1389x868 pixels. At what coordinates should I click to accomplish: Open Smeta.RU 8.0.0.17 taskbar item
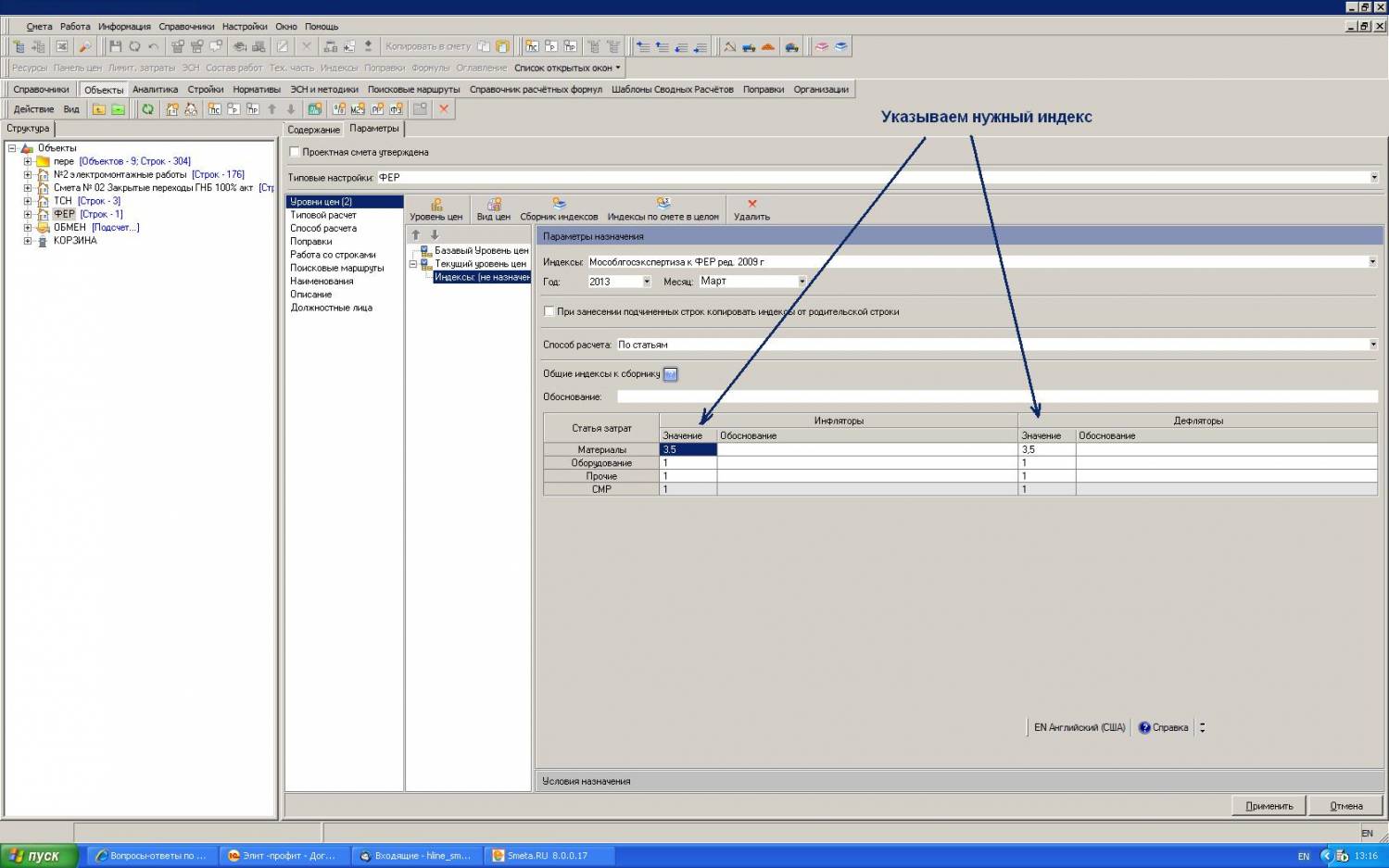click(x=549, y=856)
